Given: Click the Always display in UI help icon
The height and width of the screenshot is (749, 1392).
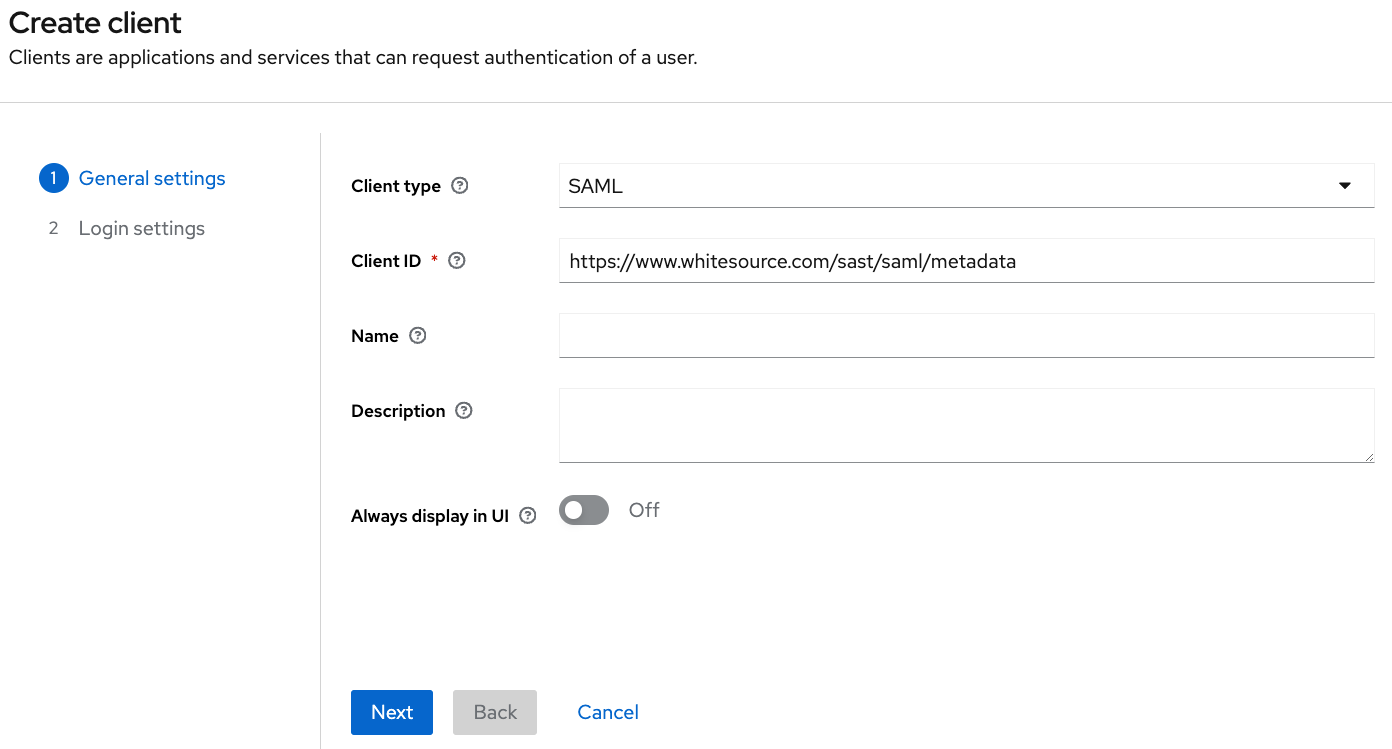Looking at the screenshot, I should point(528,516).
